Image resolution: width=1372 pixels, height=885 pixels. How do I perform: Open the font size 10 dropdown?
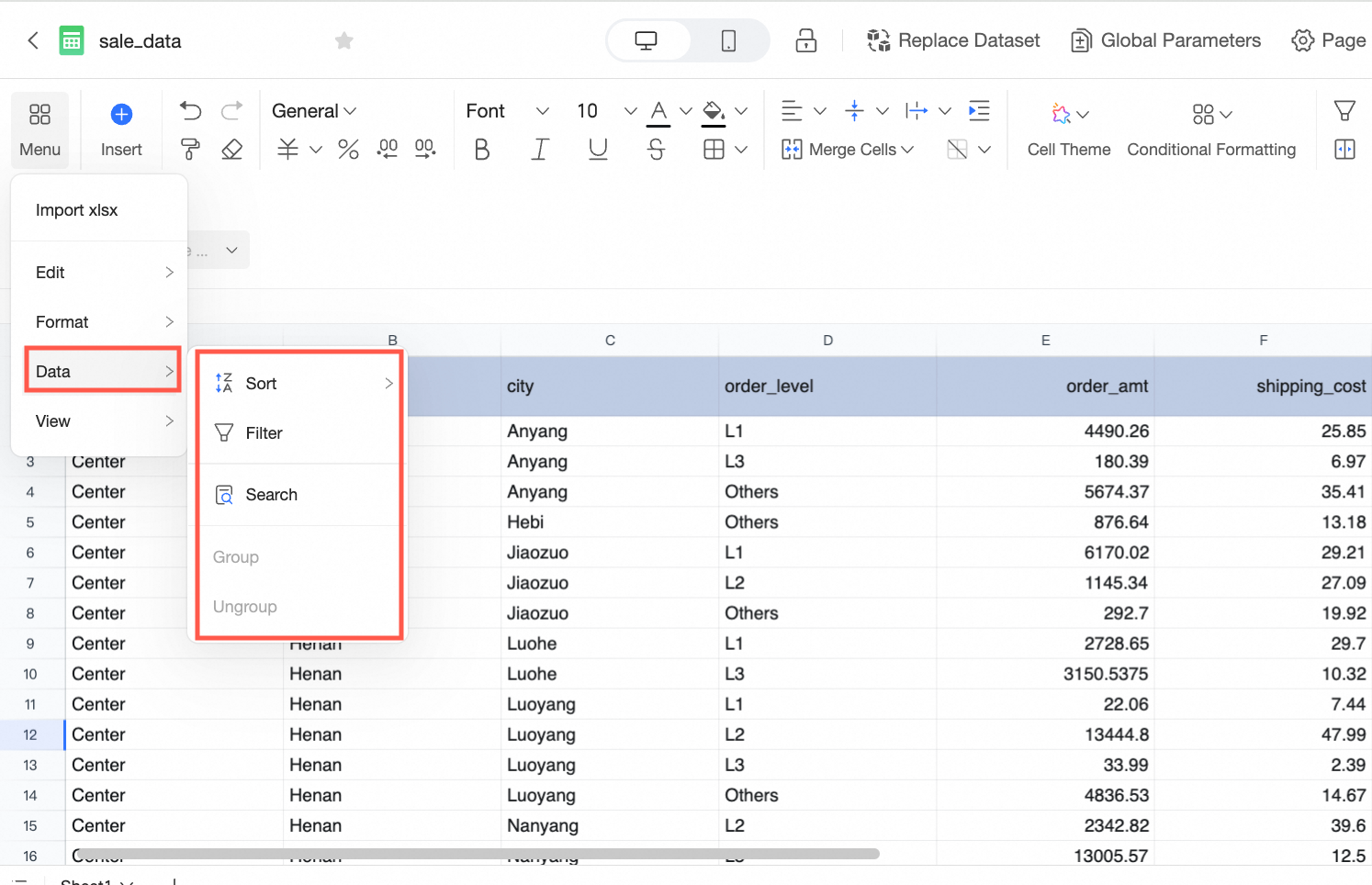(x=606, y=111)
